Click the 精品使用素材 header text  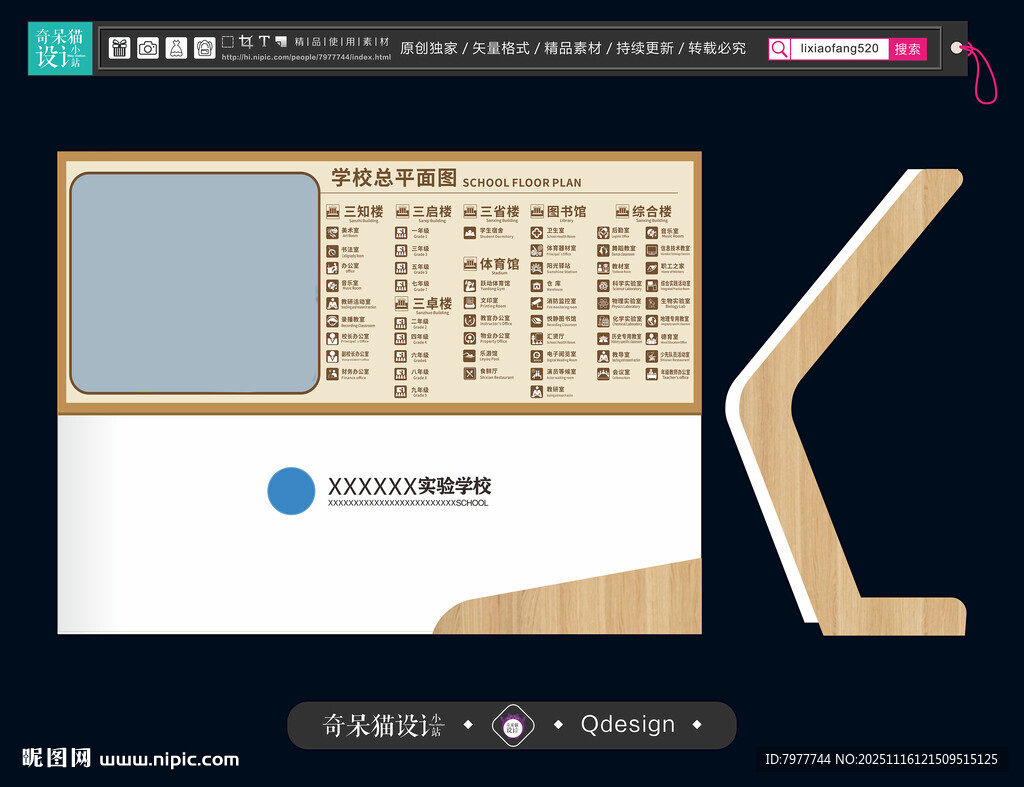tap(342, 42)
